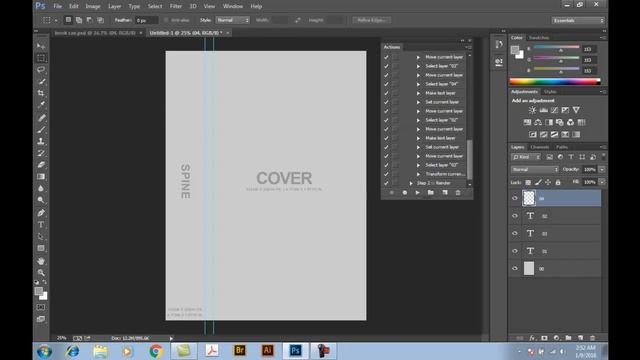The image size is (640, 360).
Task: Open the layer Opacity slider arrow
Action: click(x=602, y=169)
